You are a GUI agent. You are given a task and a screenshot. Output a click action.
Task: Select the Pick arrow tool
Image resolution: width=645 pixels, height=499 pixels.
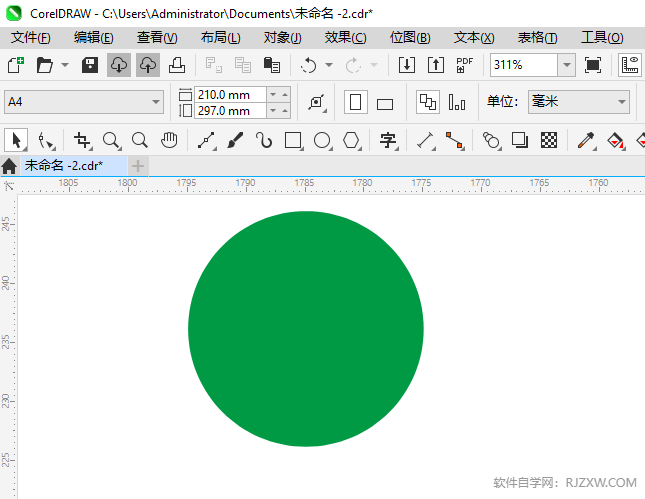pos(16,140)
